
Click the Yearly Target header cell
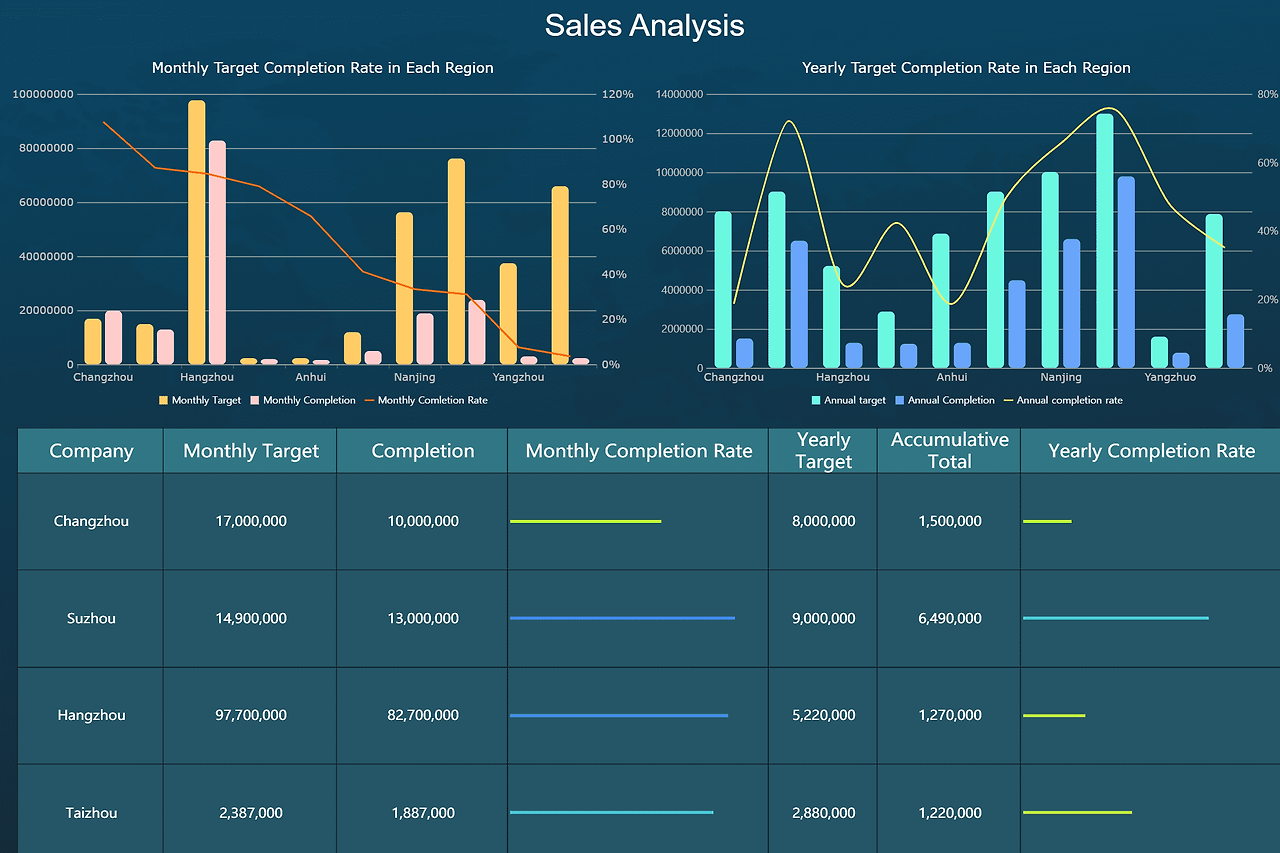(822, 451)
